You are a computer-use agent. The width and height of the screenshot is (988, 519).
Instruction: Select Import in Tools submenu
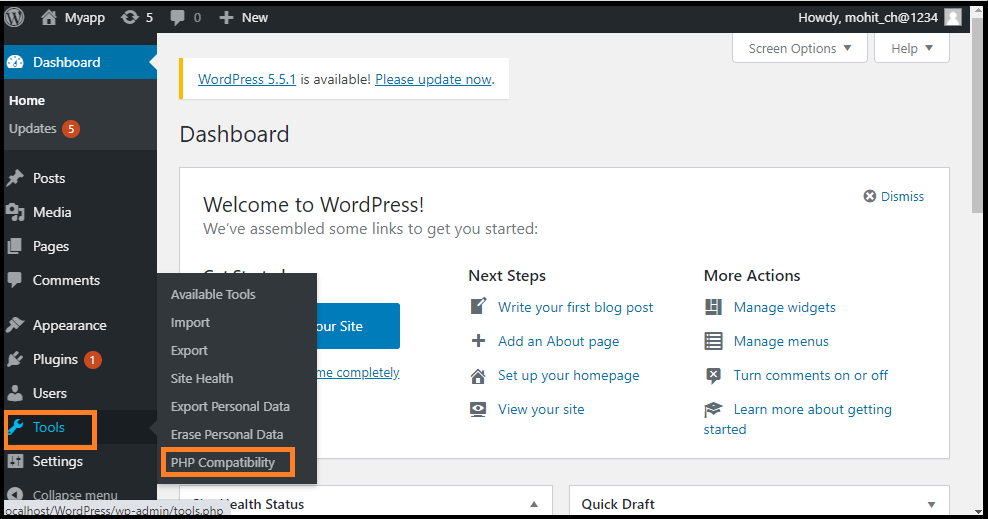click(190, 322)
